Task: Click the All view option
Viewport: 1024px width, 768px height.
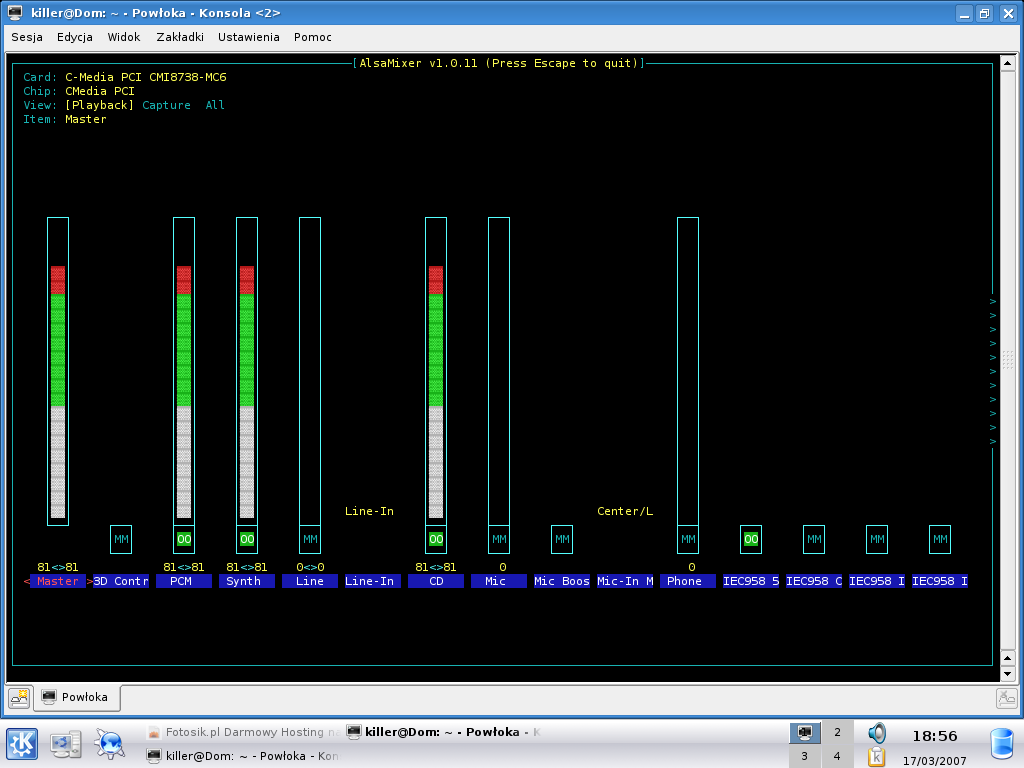Action: (x=215, y=105)
